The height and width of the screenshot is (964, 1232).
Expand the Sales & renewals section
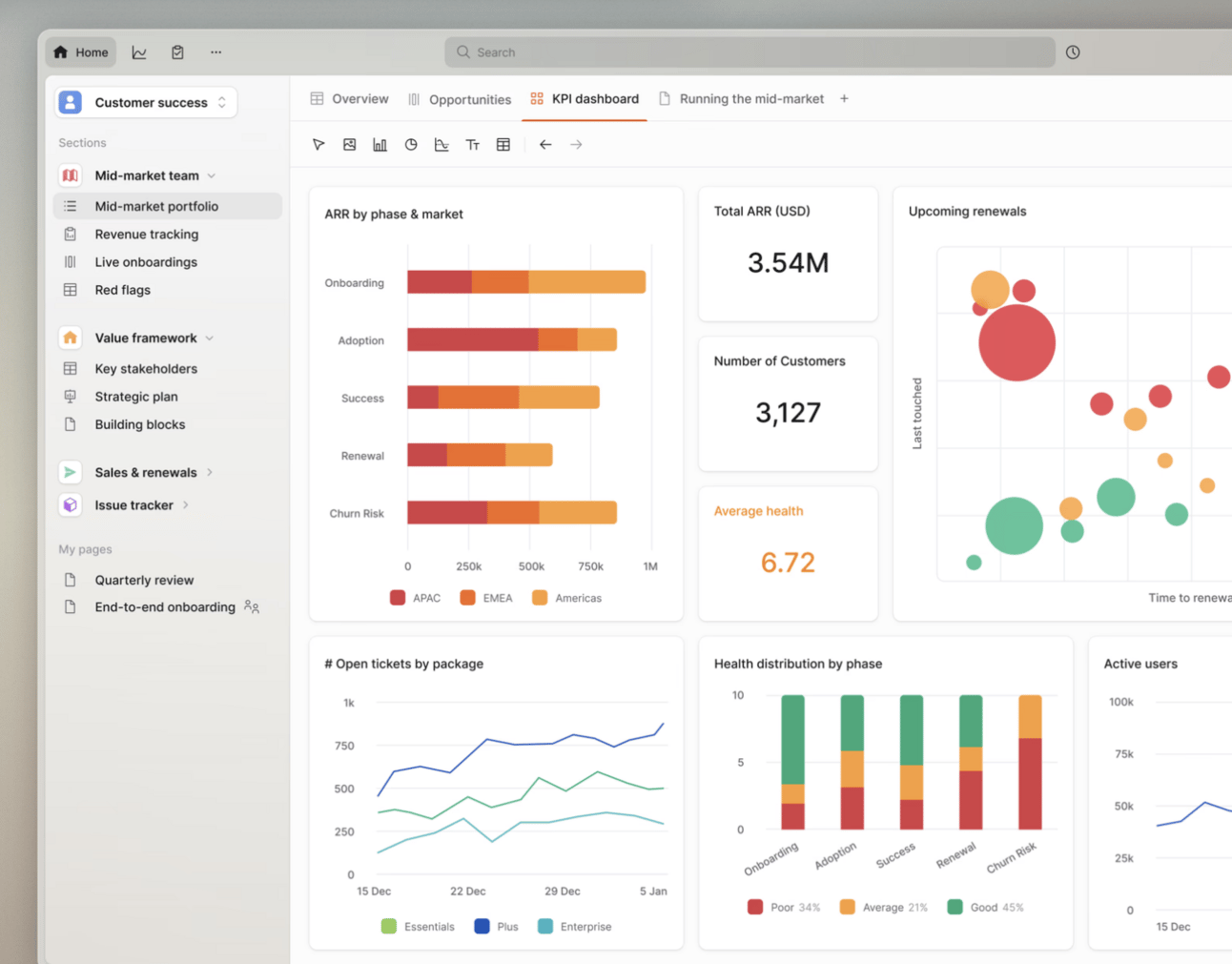[x=210, y=472]
